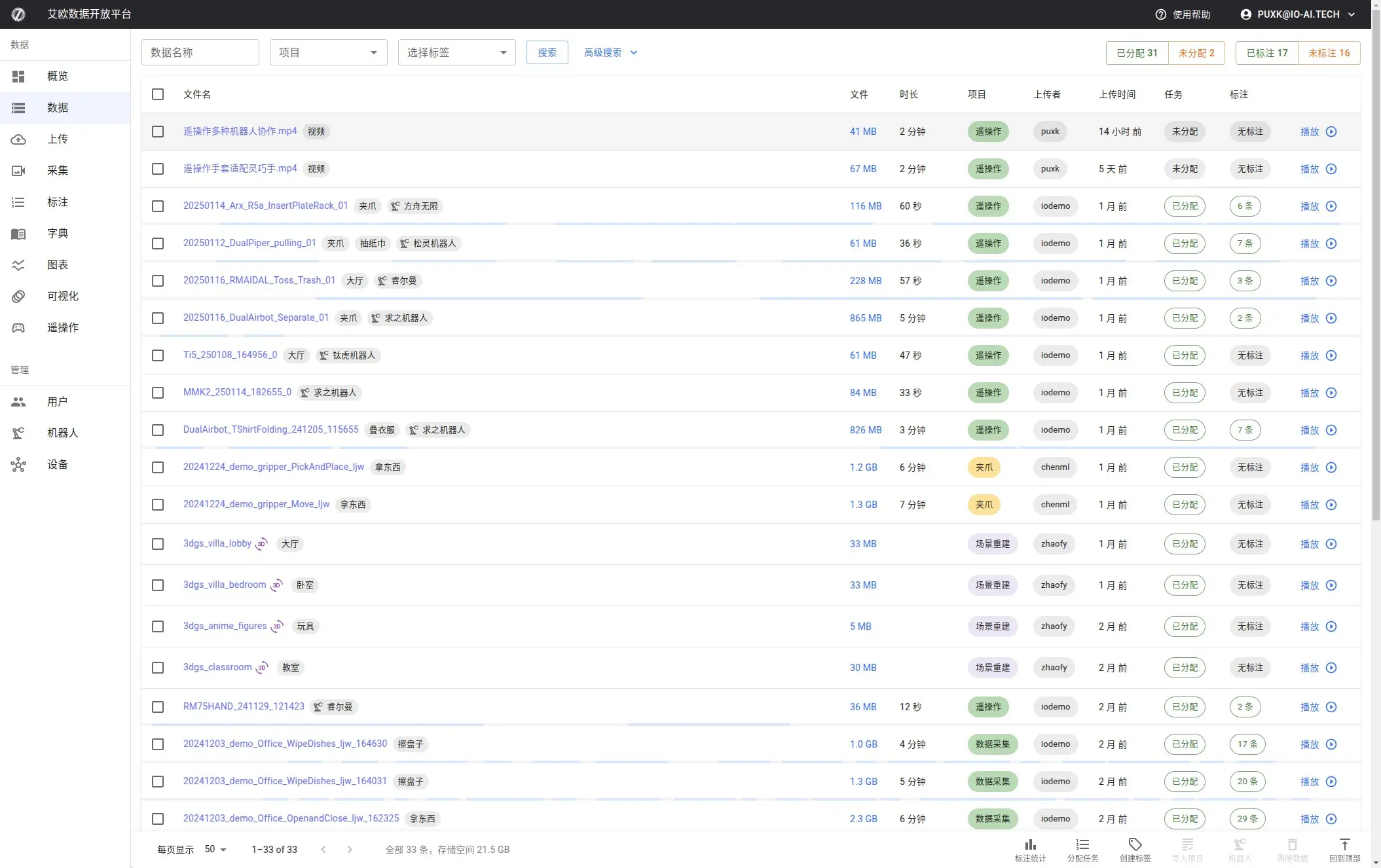Viewport: 1381px width, 868px height.
Task: Open the 项目 dropdown filter
Action: [x=328, y=52]
